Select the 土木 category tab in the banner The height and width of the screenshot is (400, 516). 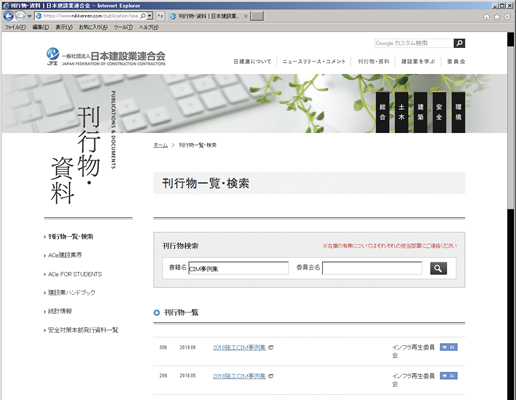point(401,112)
